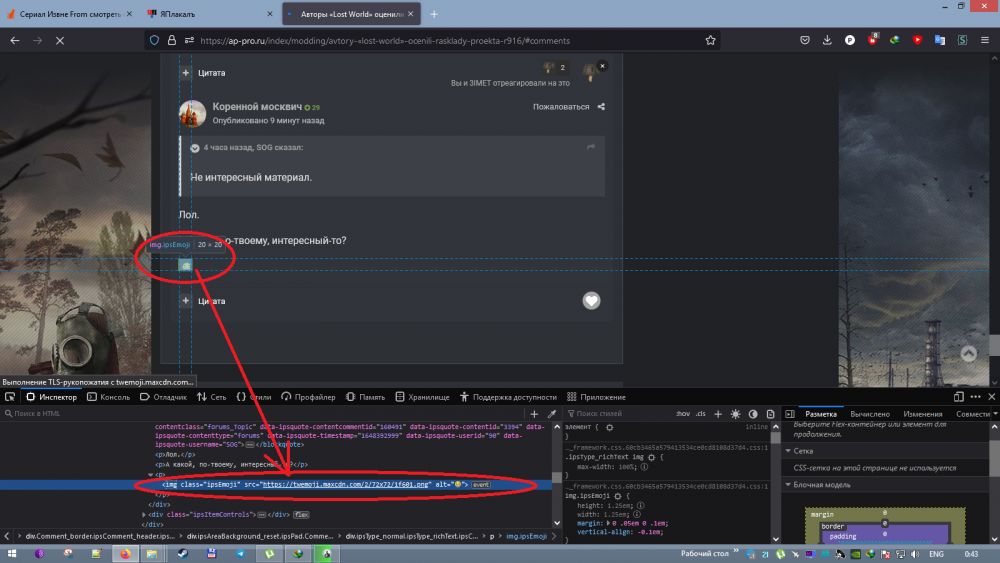Toggle :hov pseudo-class panel
This screenshot has width=1000, height=563.
[x=682, y=414]
